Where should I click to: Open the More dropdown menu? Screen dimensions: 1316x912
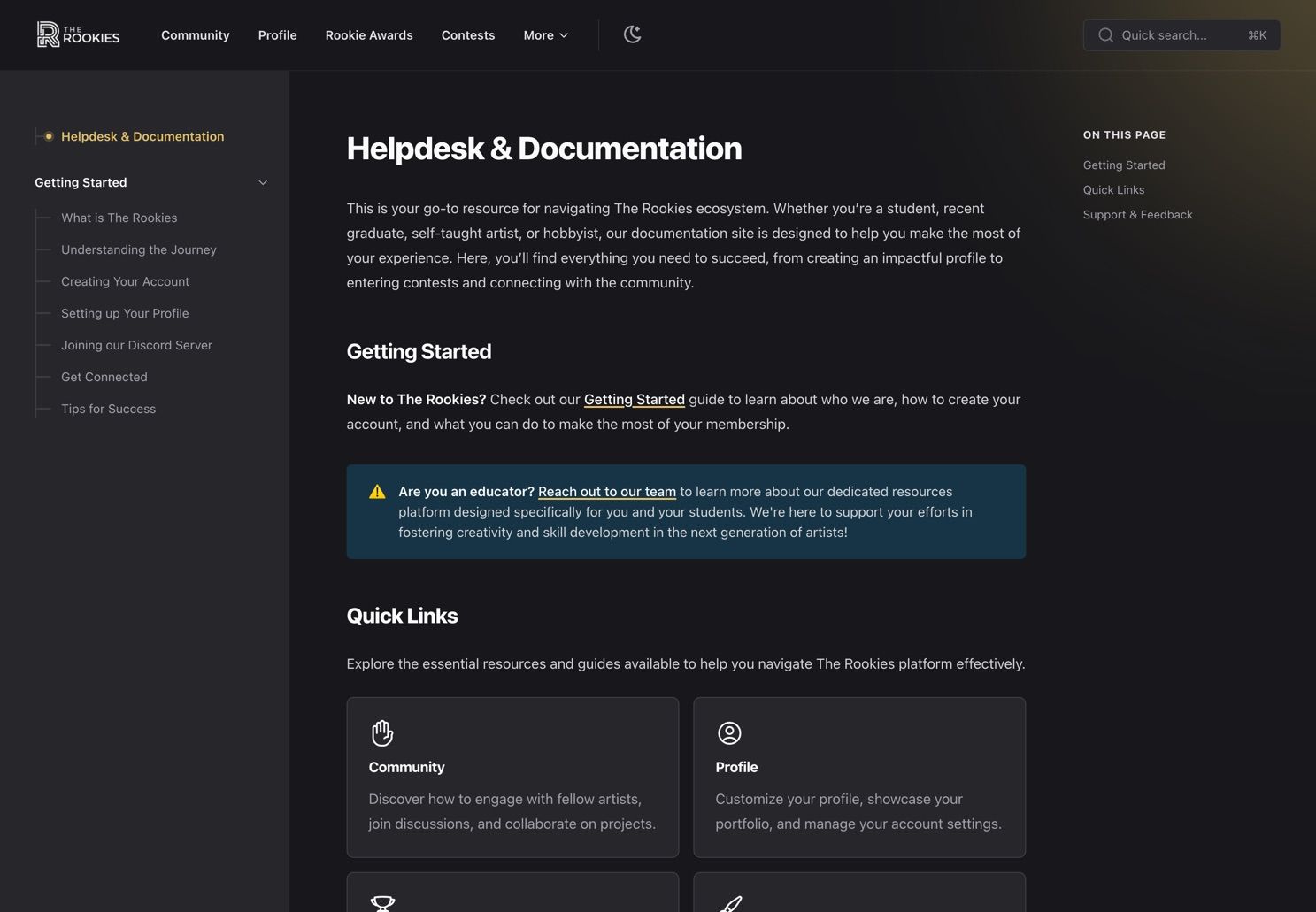click(546, 35)
